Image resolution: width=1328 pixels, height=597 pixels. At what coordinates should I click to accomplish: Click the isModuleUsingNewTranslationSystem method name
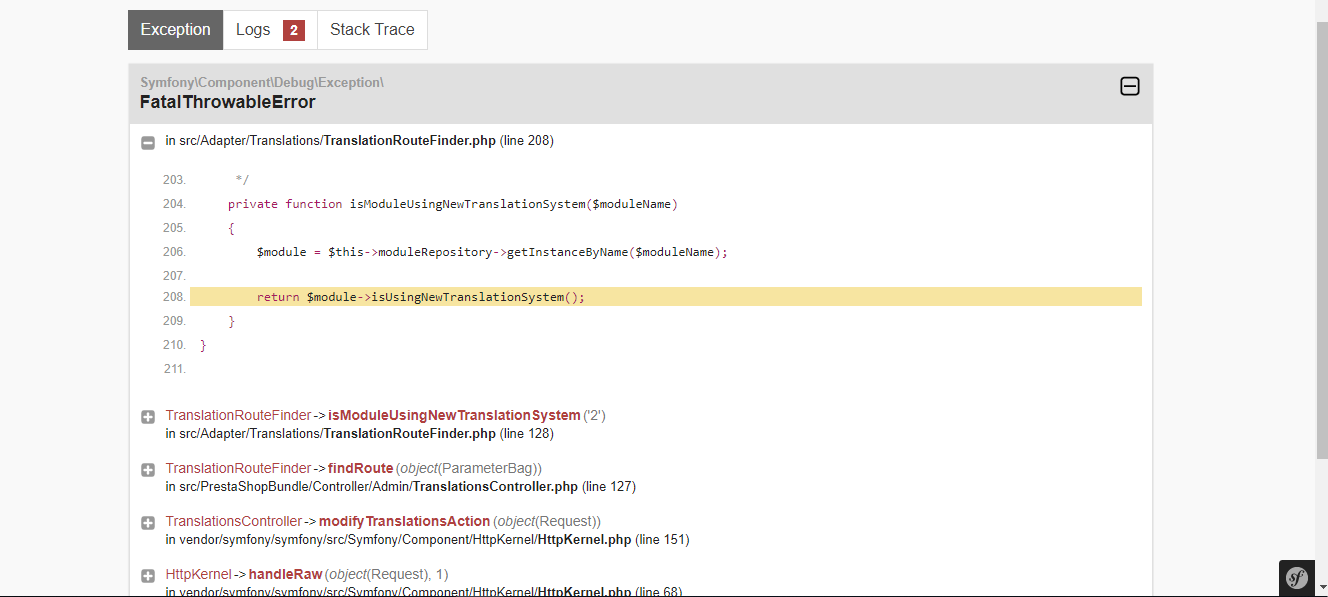point(454,415)
